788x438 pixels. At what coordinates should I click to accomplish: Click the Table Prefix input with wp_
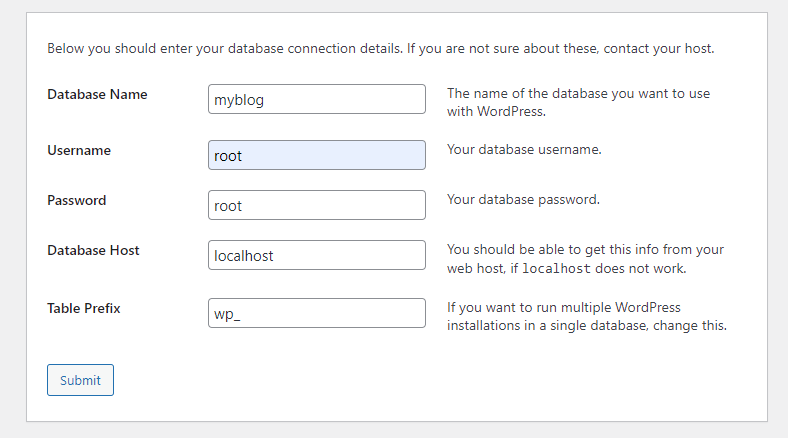click(316, 313)
